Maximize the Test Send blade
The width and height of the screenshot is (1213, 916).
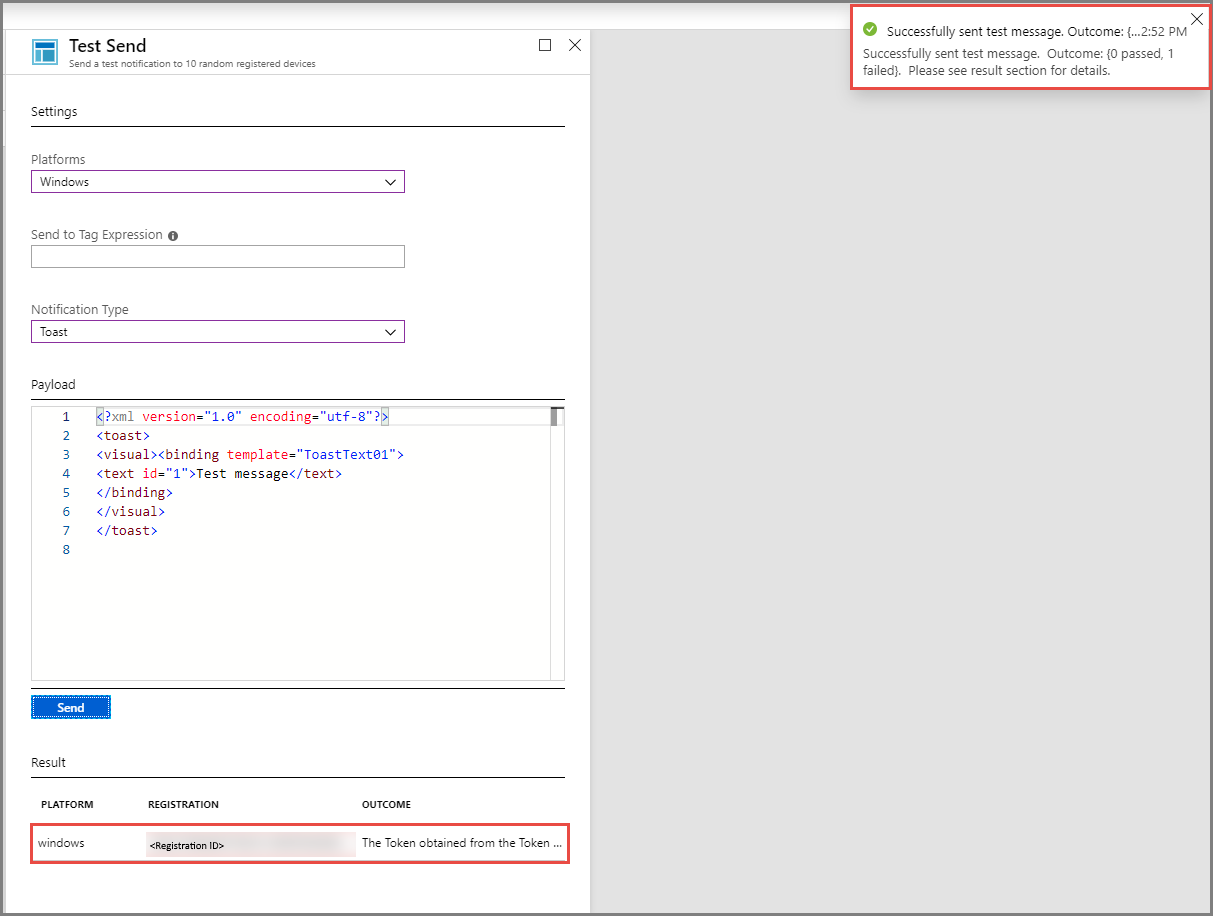click(x=545, y=45)
